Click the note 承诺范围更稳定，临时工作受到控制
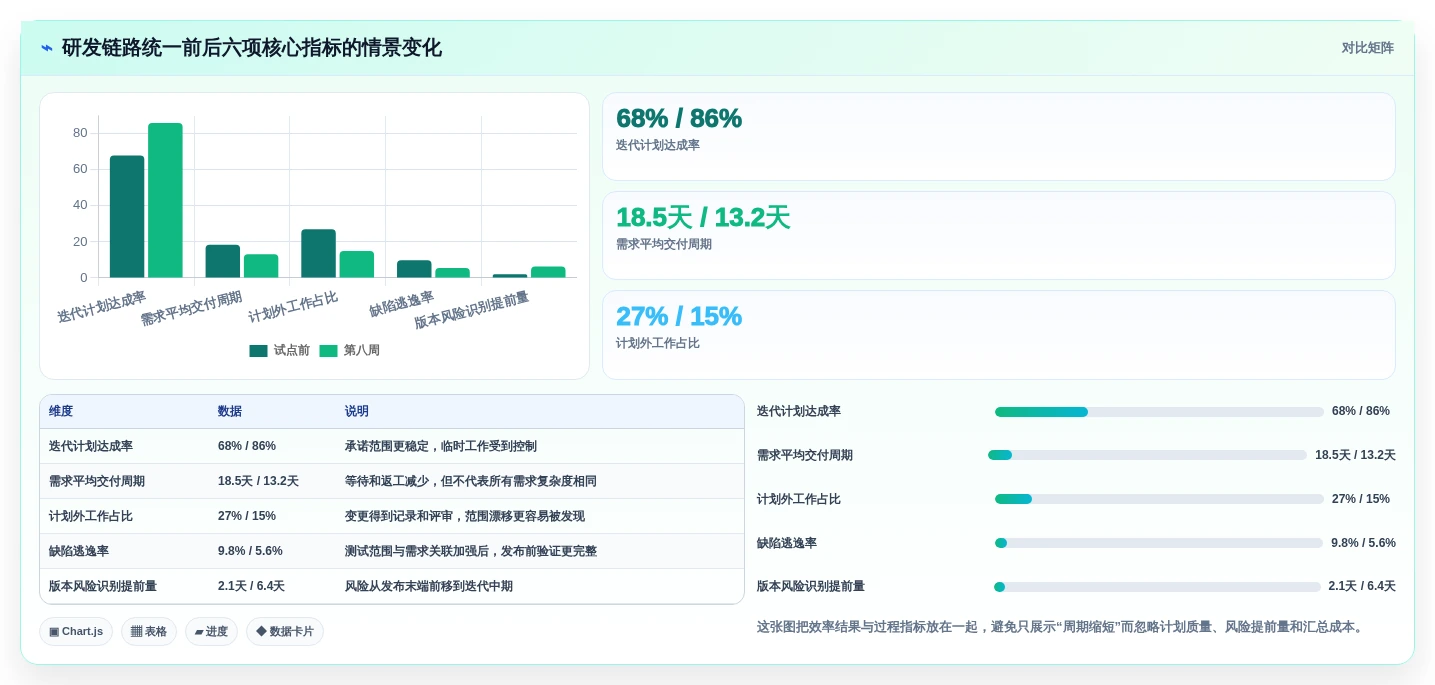Screen dimensions: 1435x685 click(441, 446)
